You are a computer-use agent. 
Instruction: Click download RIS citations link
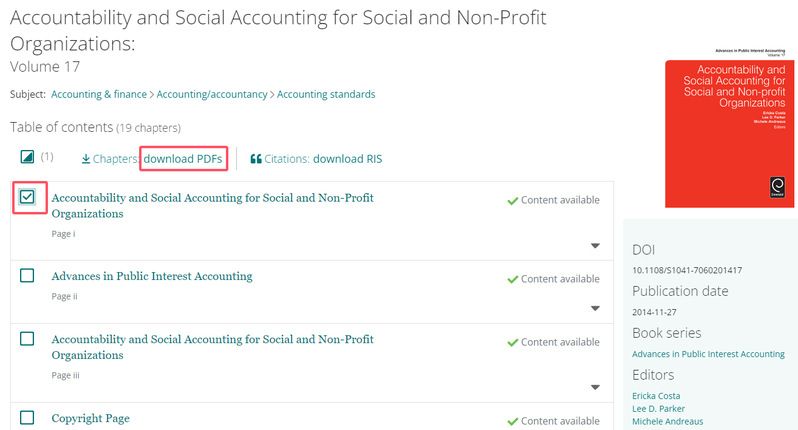(347, 159)
